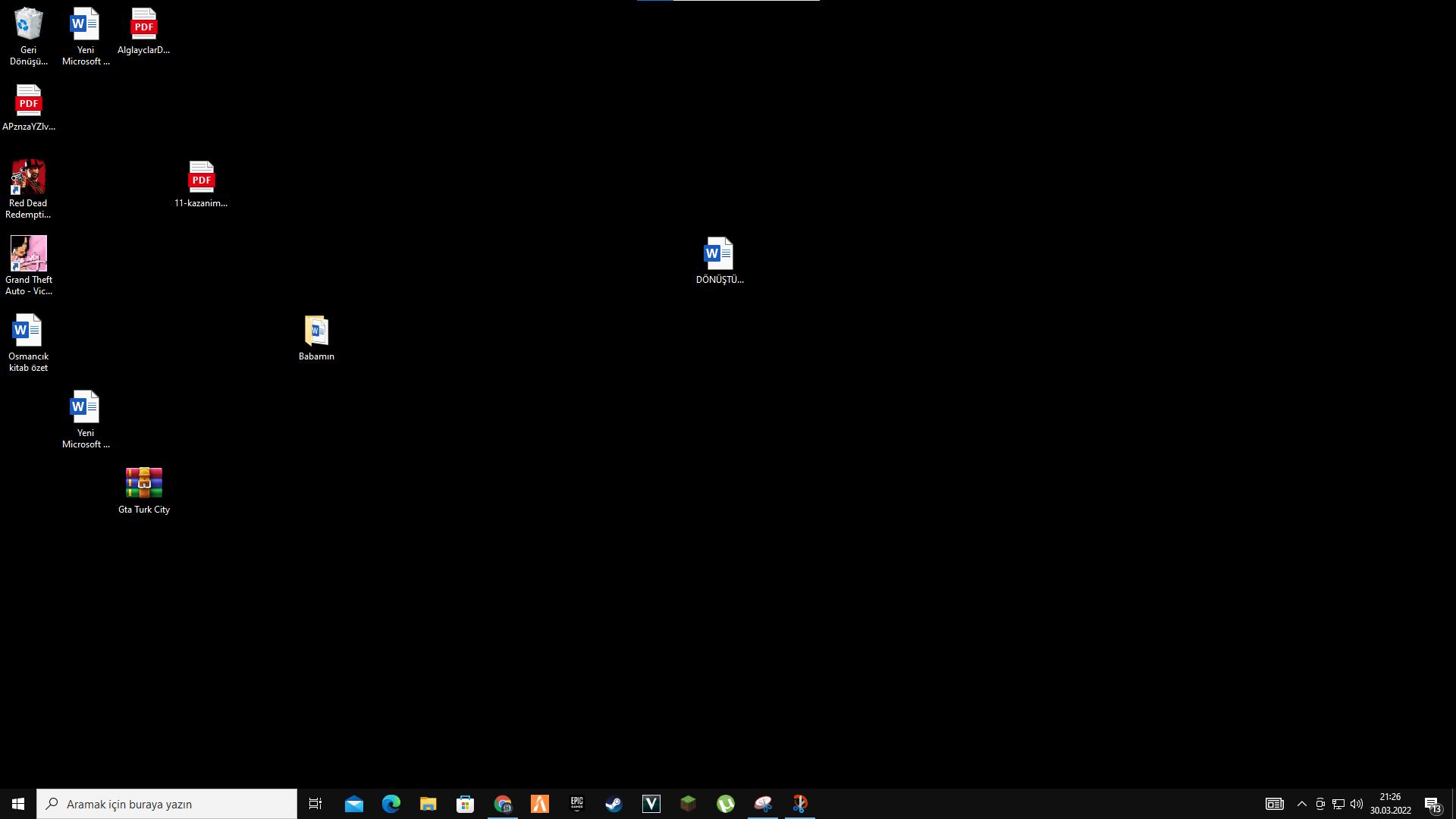Launch Minecraft from the taskbar

point(688,804)
